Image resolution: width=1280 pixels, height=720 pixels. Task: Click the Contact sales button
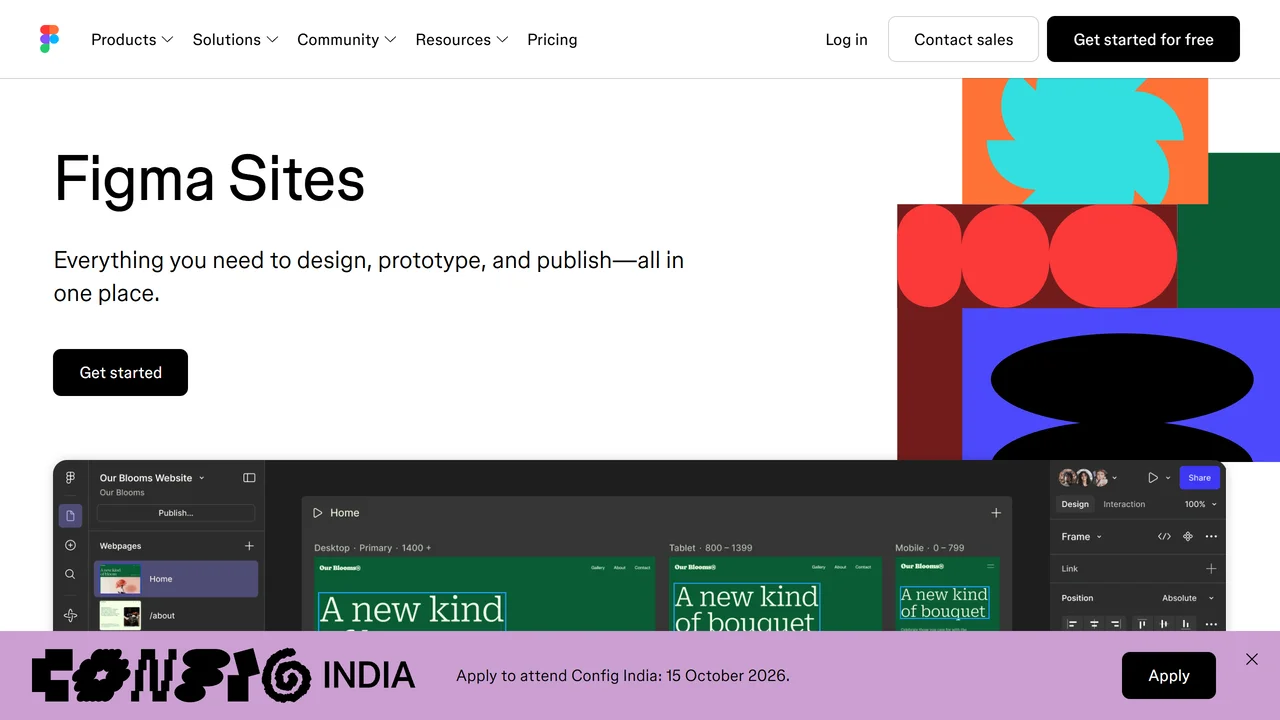pyautogui.click(x=963, y=39)
